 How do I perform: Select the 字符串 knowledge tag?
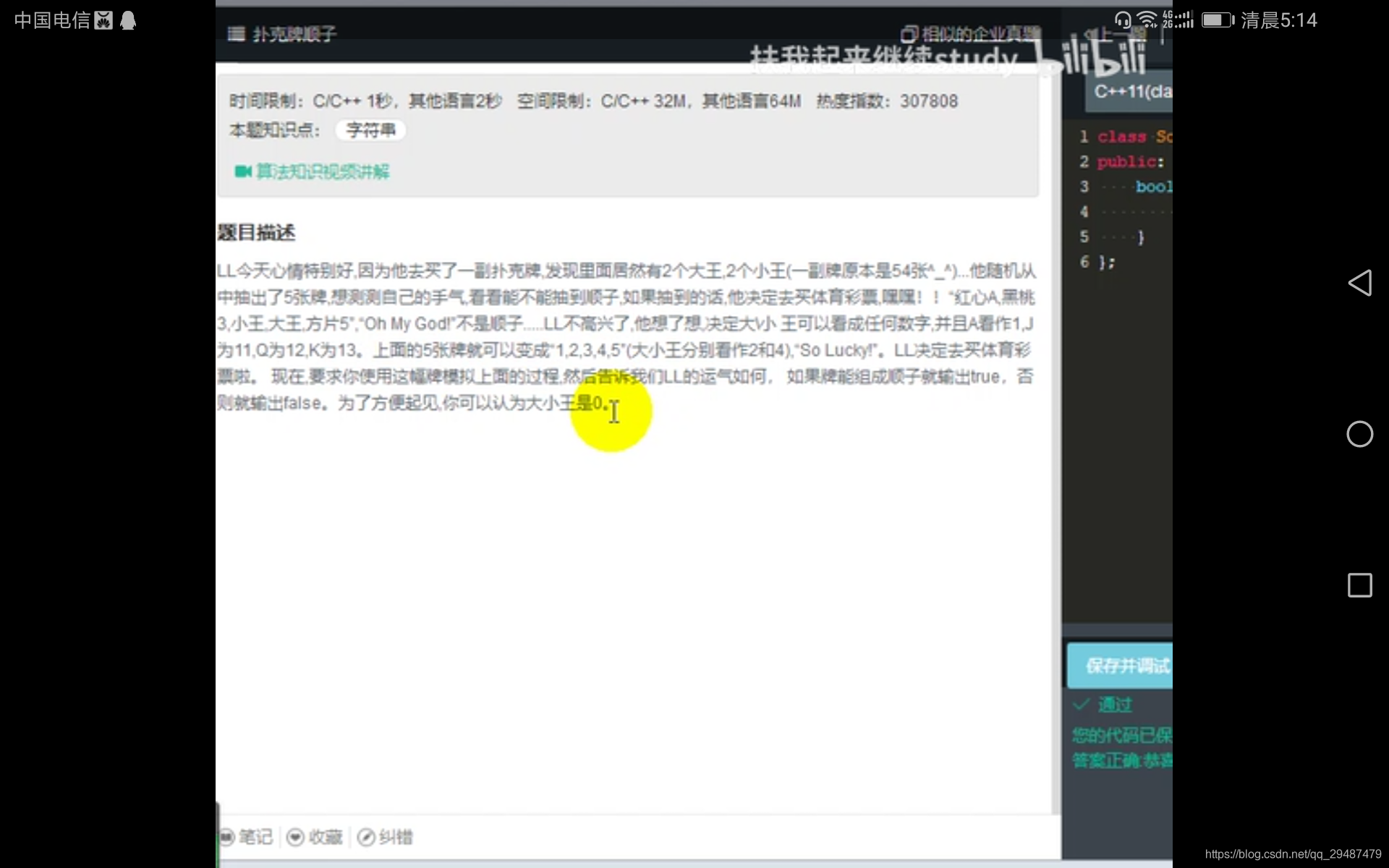pyautogui.click(x=370, y=130)
